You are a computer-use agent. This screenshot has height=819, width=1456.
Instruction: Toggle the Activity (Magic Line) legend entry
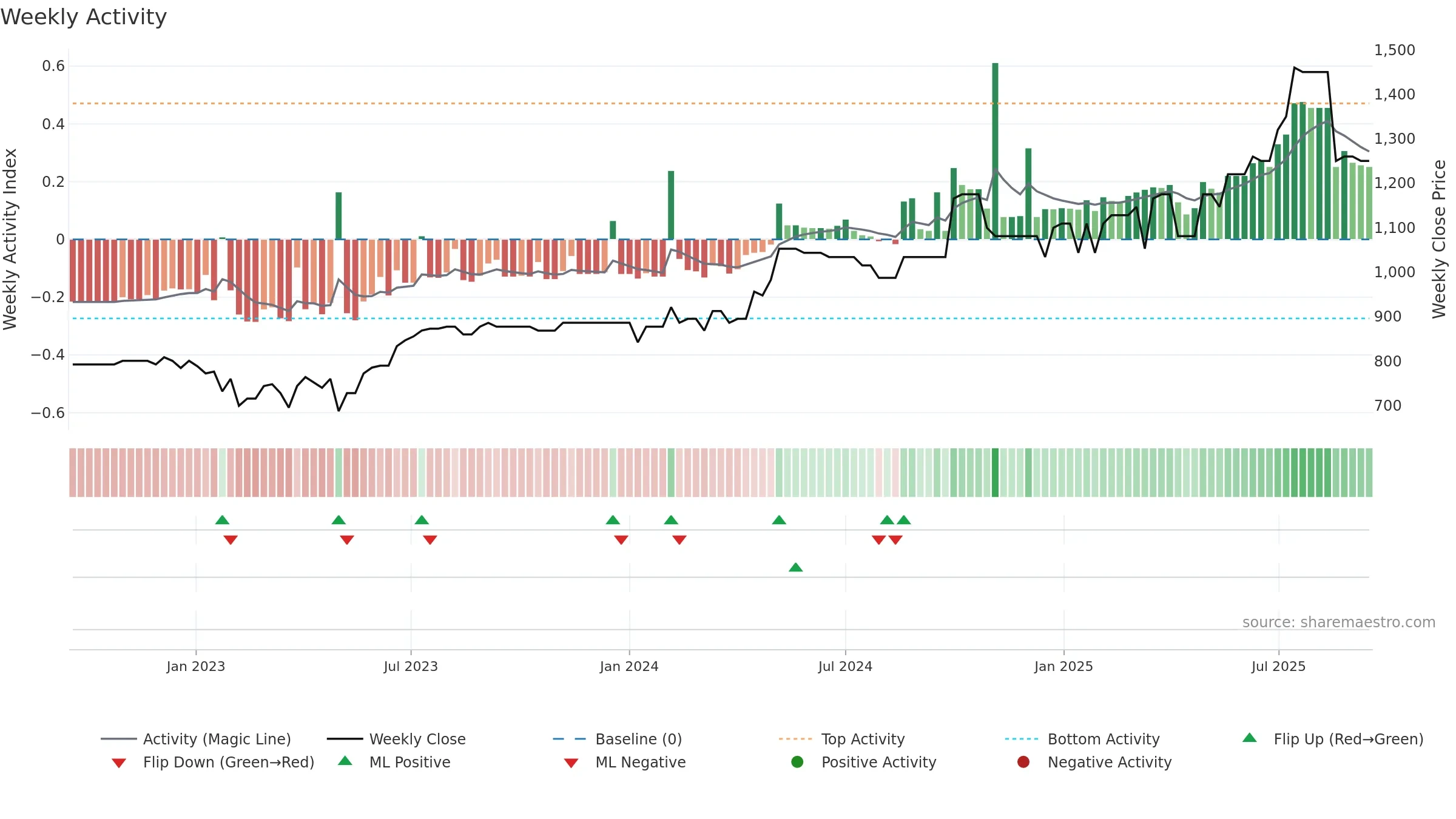(196, 739)
